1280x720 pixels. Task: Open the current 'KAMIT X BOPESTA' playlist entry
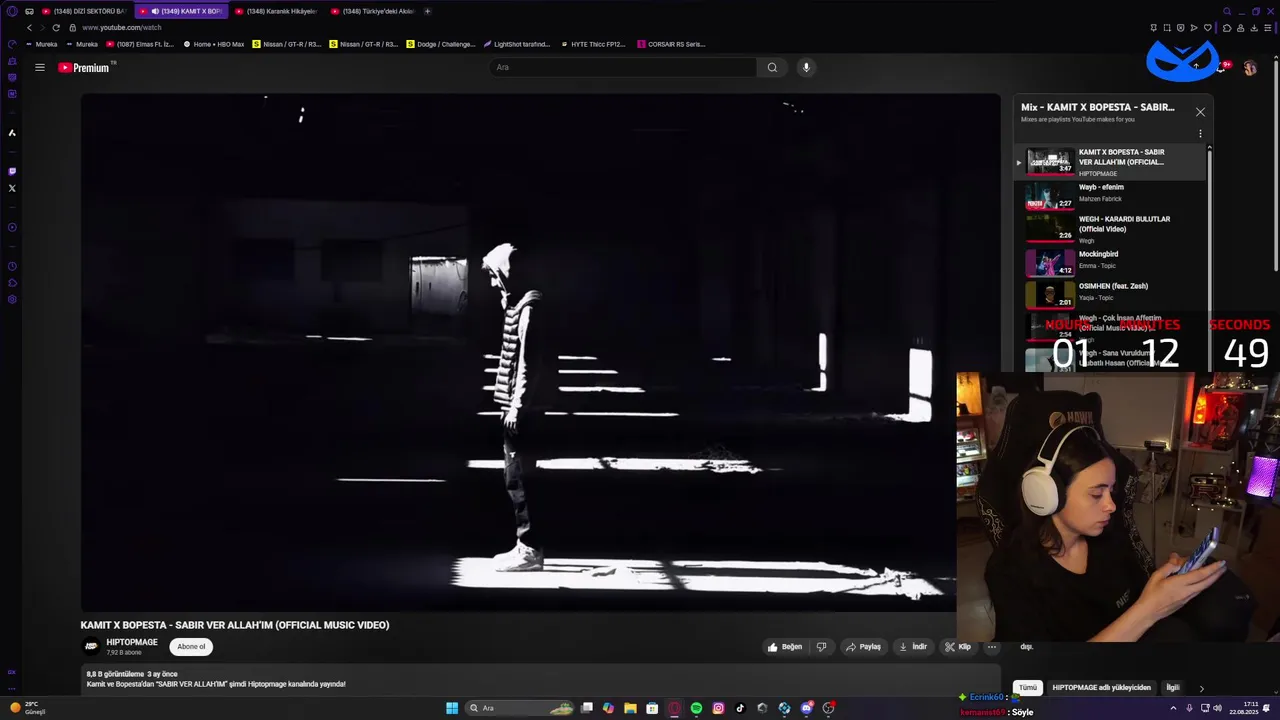pyautogui.click(x=1110, y=162)
